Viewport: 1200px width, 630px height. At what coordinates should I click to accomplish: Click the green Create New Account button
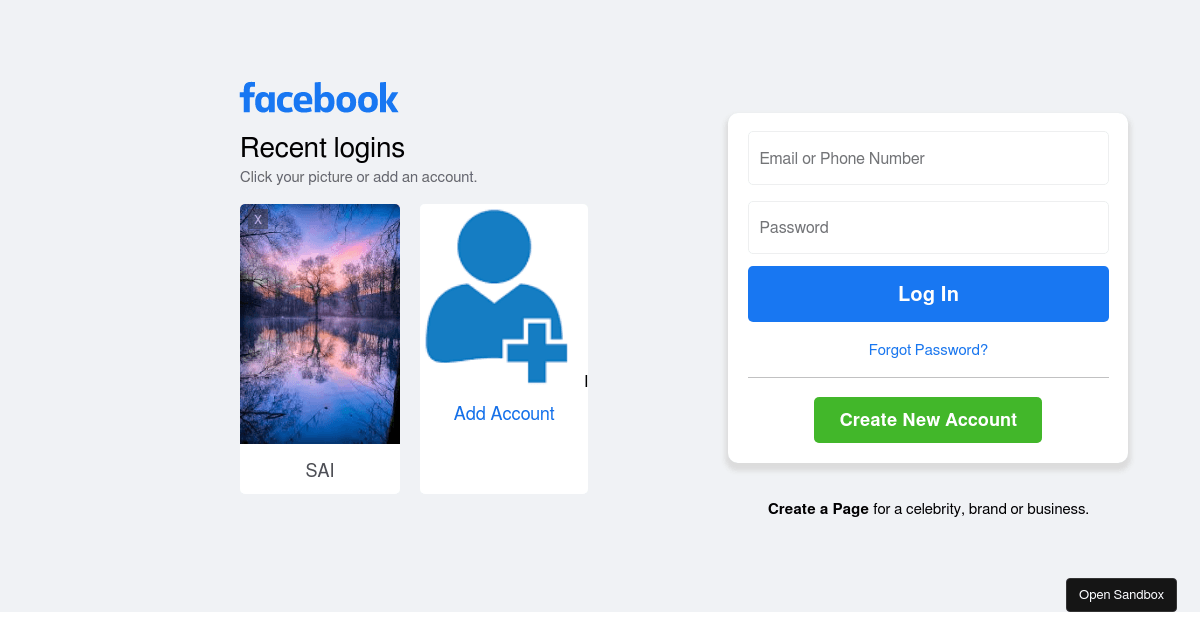(x=928, y=420)
